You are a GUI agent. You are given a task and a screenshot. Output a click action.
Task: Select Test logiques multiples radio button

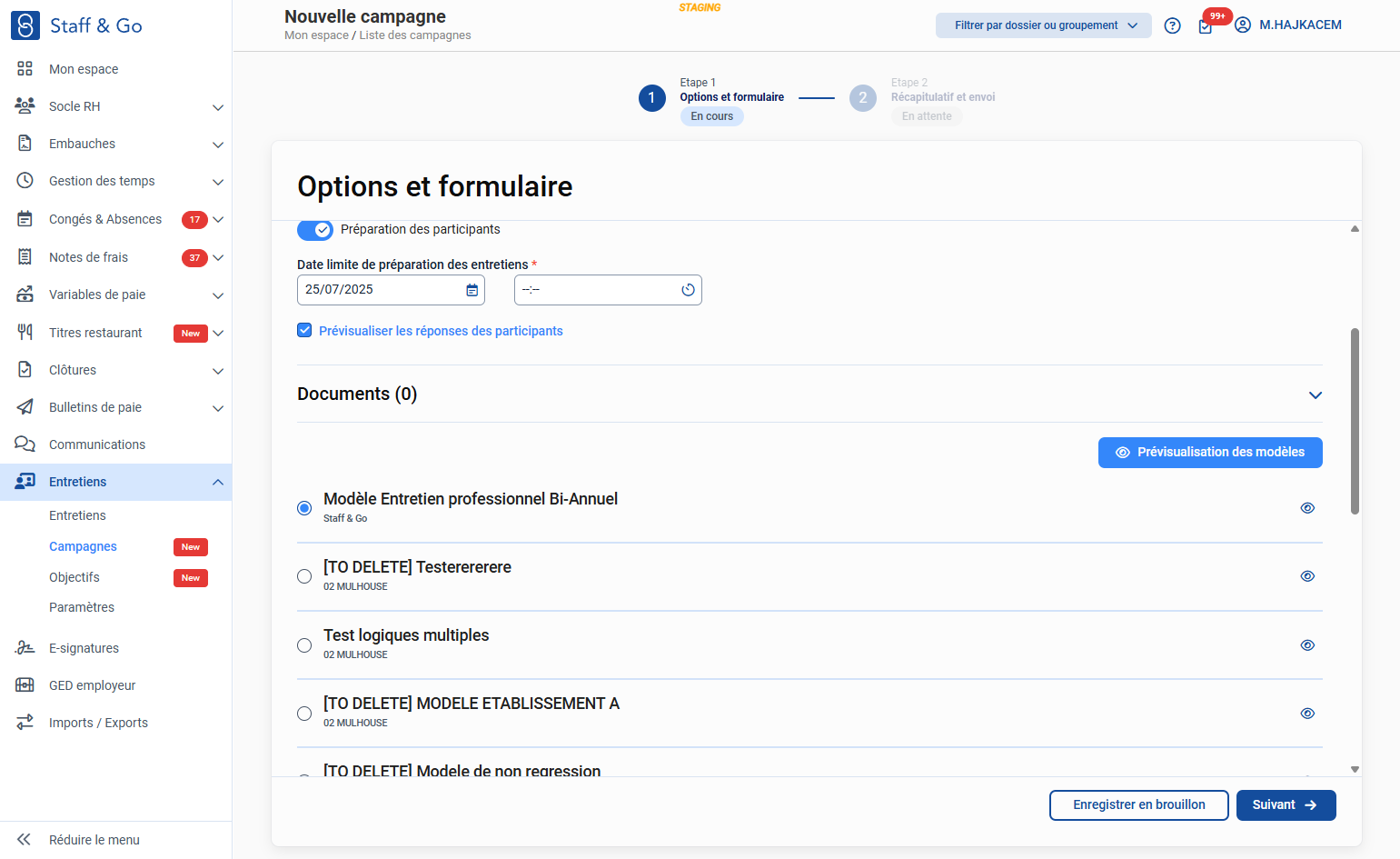click(304, 645)
